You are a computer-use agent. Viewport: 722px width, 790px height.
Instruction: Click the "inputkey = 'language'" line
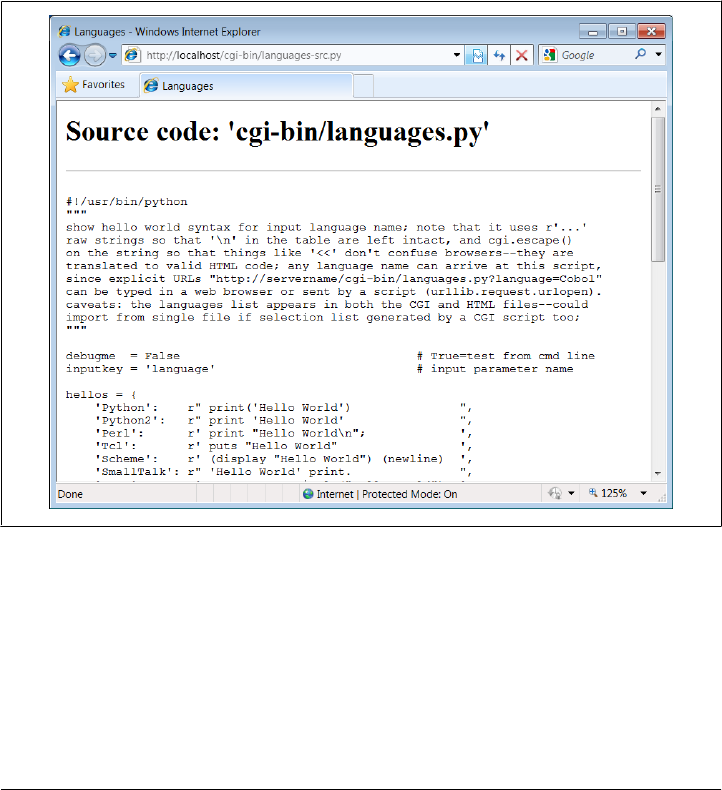tap(140, 369)
